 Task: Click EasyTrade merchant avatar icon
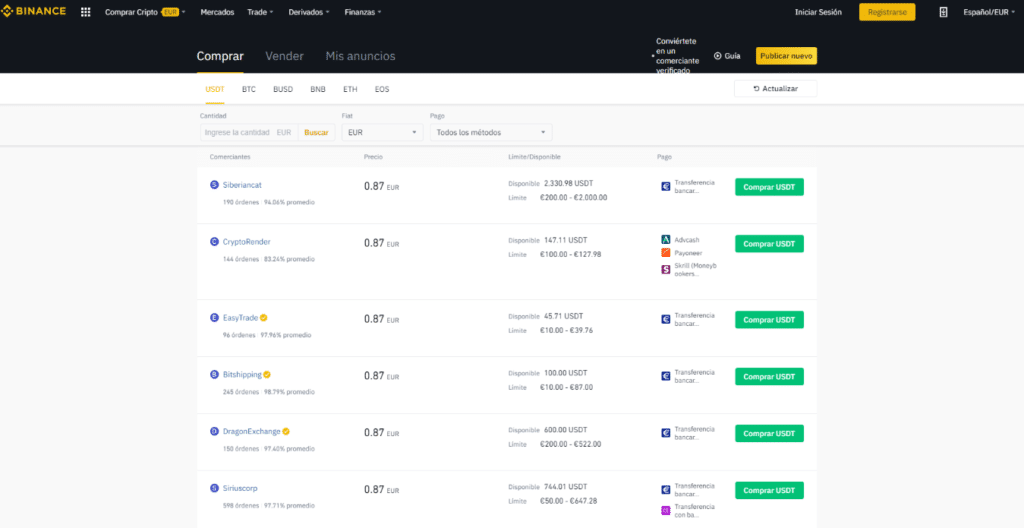[214, 318]
